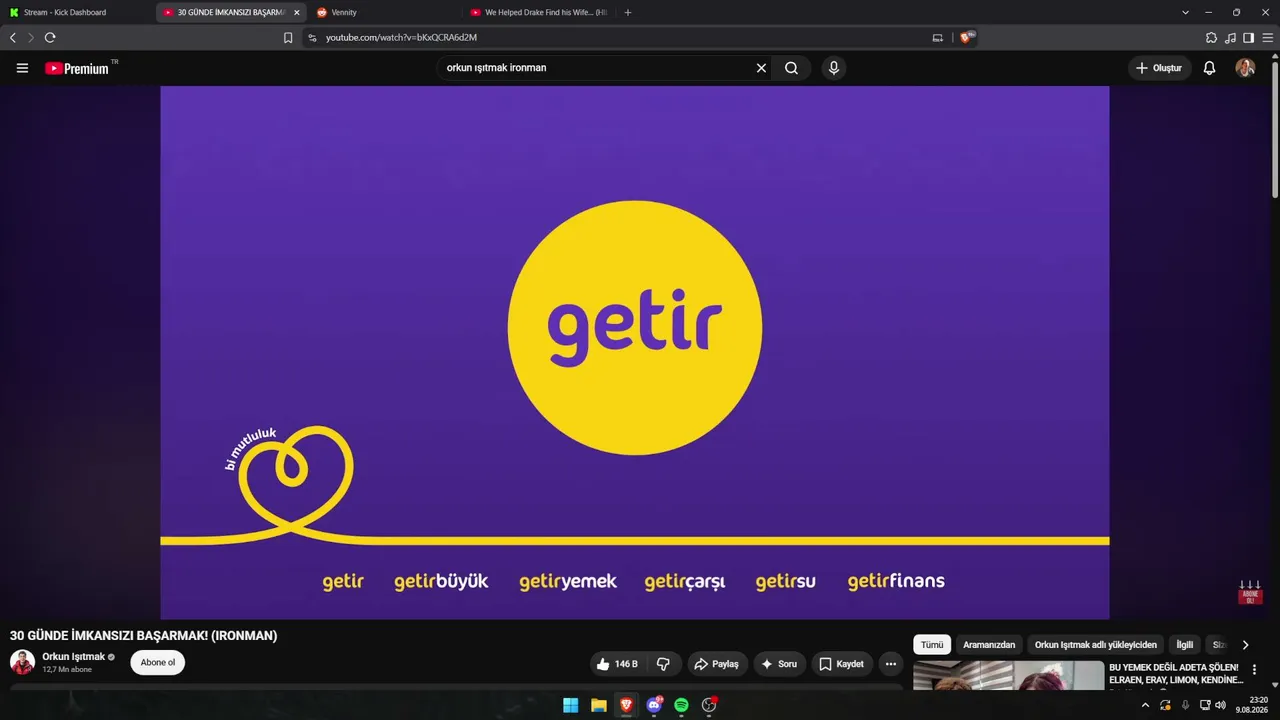Click the Soru ask button
Image resolution: width=1280 pixels, height=720 pixels.
[779, 664]
